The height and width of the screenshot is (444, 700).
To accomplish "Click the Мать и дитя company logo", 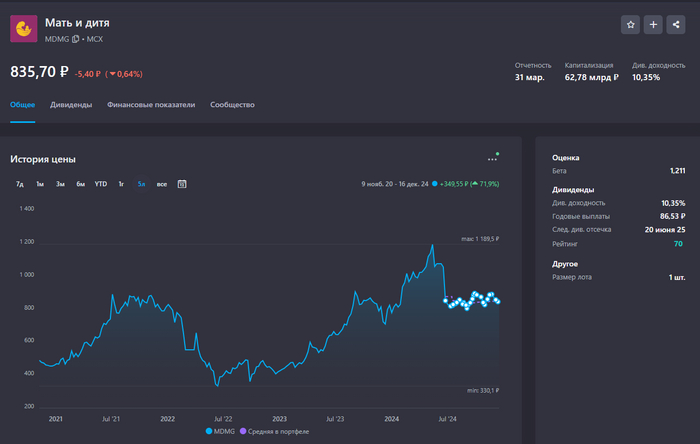I will click(x=24, y=29).
